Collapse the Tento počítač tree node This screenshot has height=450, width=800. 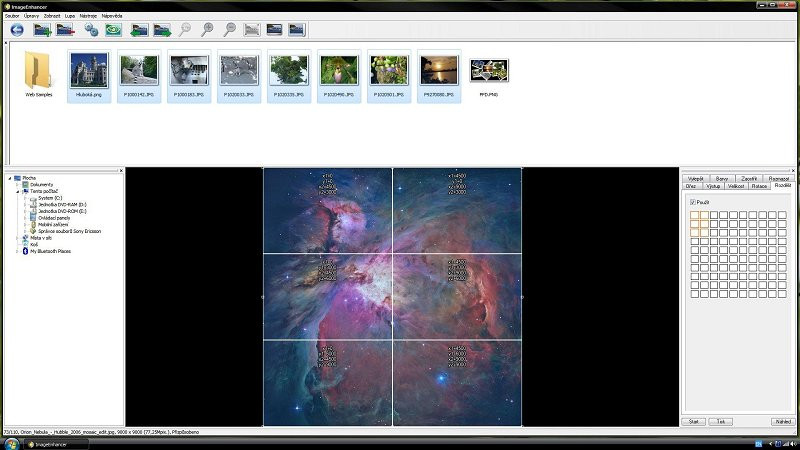[17, 191]
